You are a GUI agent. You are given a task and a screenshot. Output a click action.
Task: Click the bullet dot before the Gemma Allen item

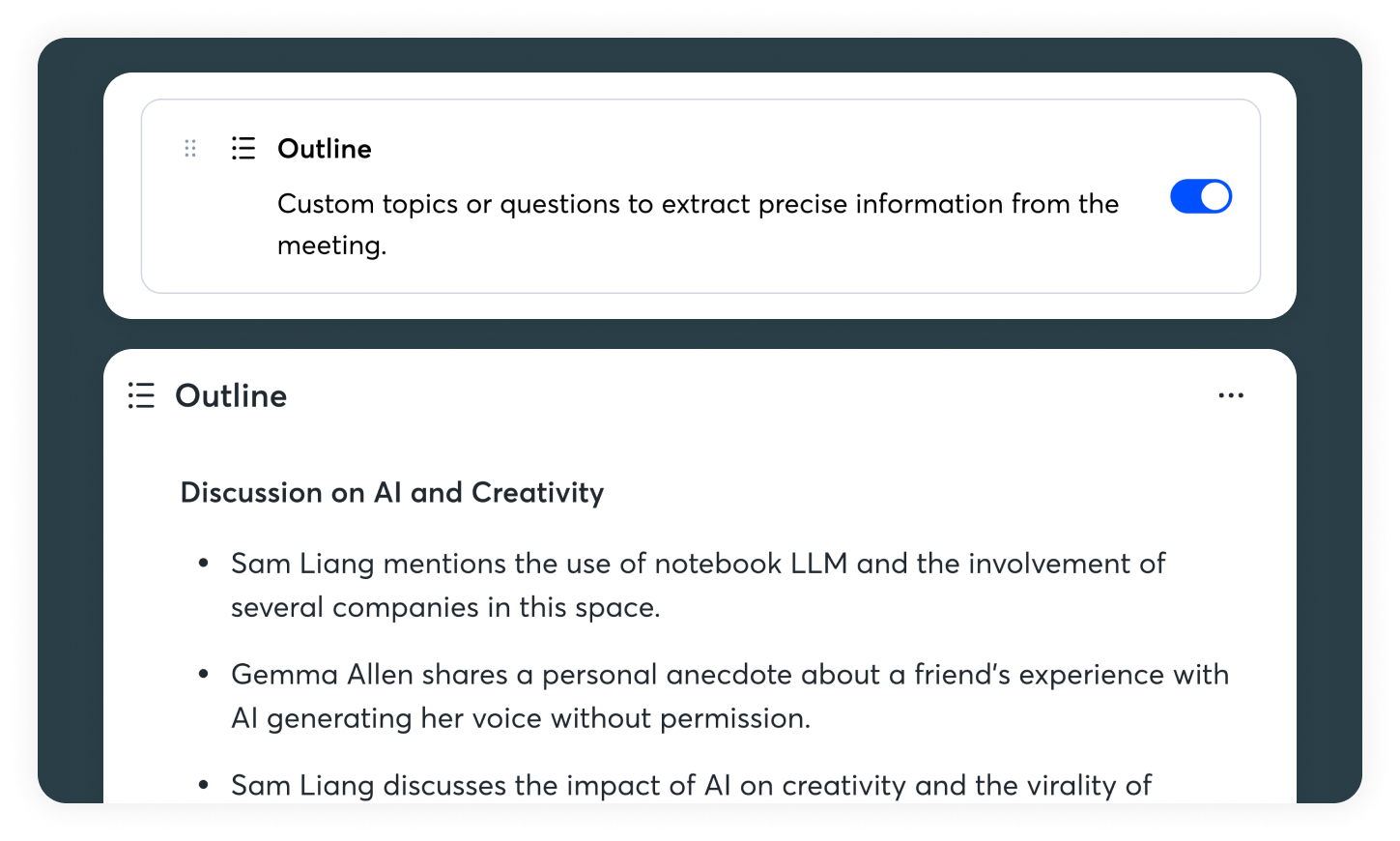pos(203,675)
